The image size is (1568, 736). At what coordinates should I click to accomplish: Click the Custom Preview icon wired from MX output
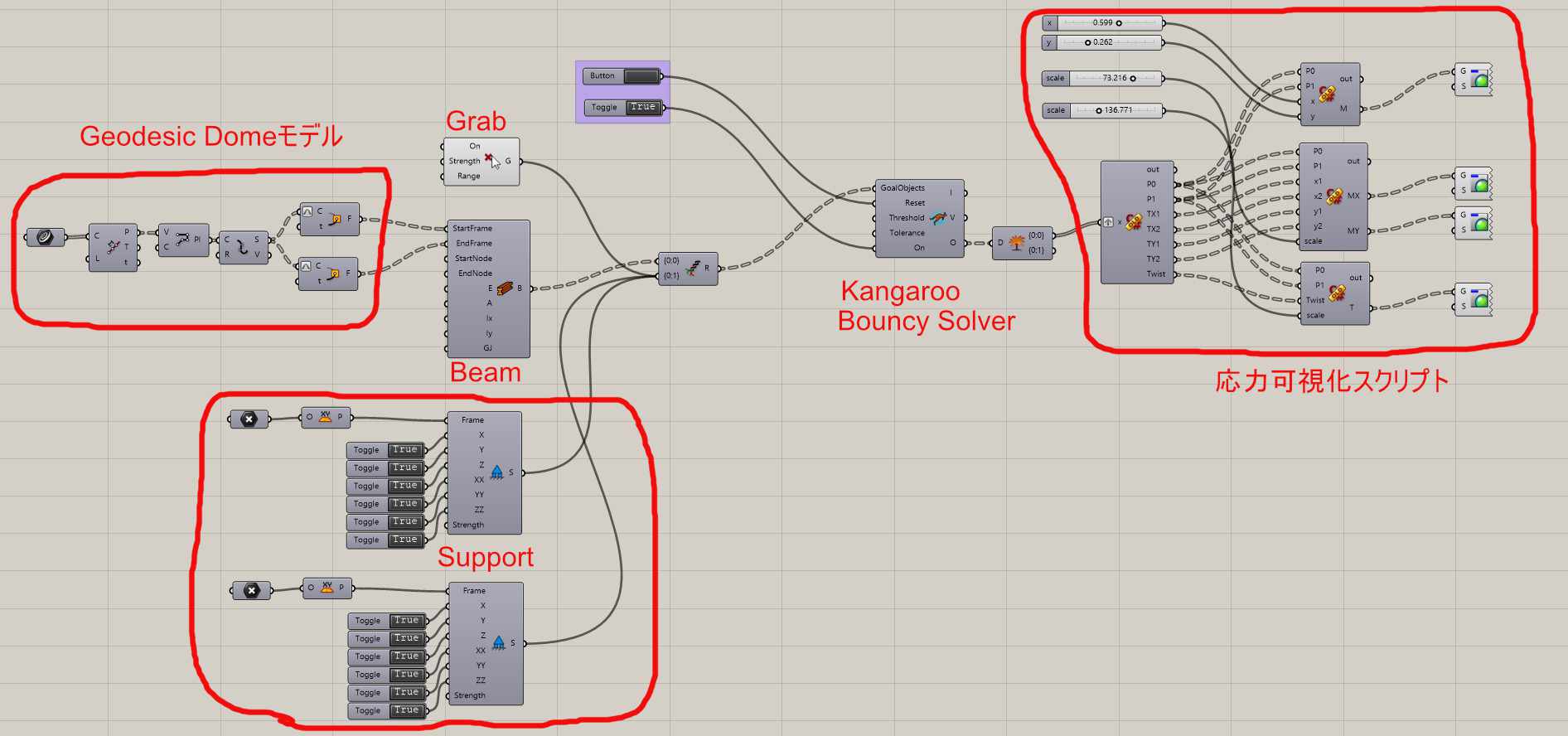click(1480, 183)
